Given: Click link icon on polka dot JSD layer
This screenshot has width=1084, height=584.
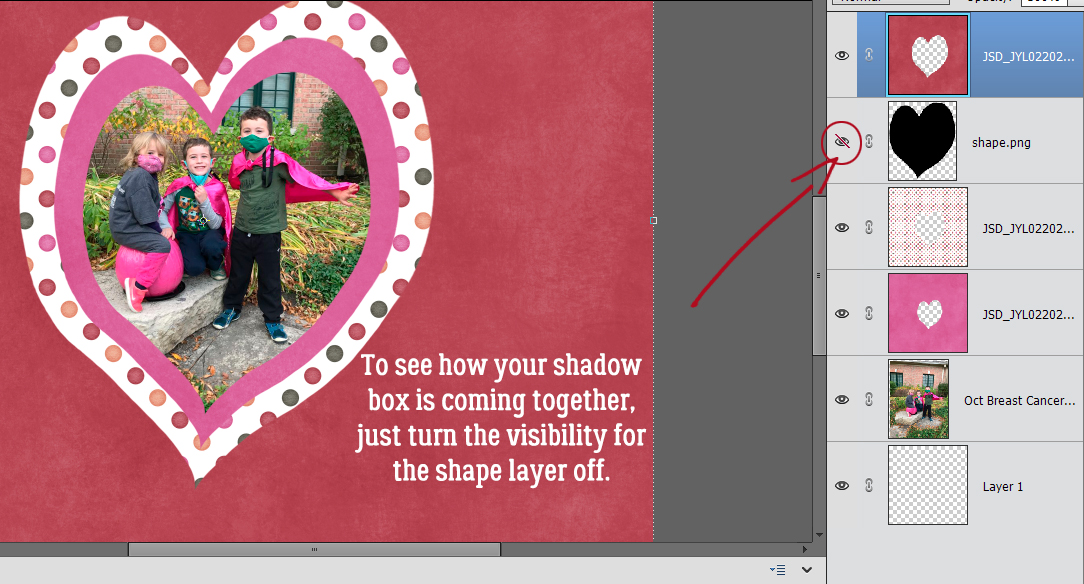Looking at the screenshot, I should (x=869, y=227).
